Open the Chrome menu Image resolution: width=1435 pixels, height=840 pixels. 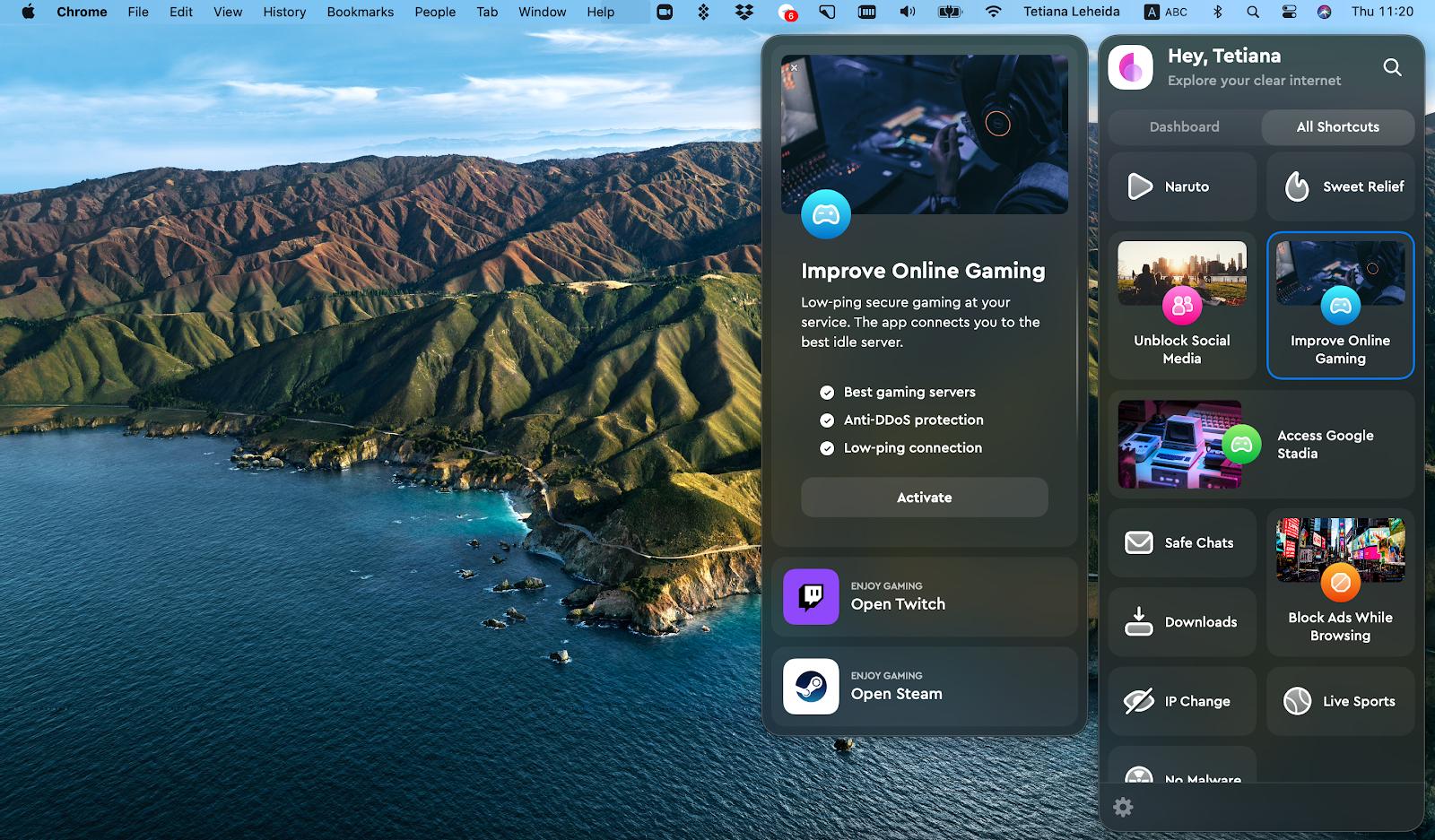tap(82, 12)
